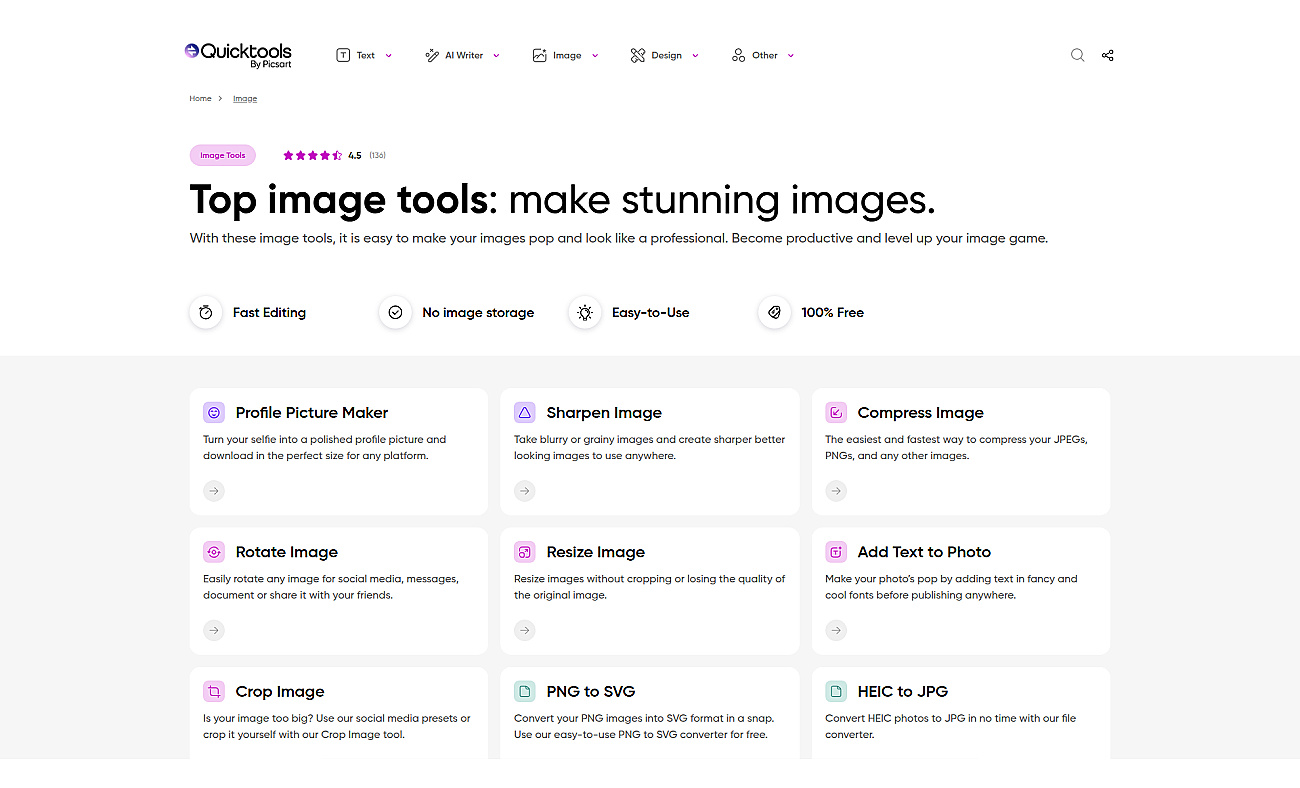The width and height of the screenshot is (1300, 788).
Task: Open Resize Image tool title
Action: click(596, 552)
